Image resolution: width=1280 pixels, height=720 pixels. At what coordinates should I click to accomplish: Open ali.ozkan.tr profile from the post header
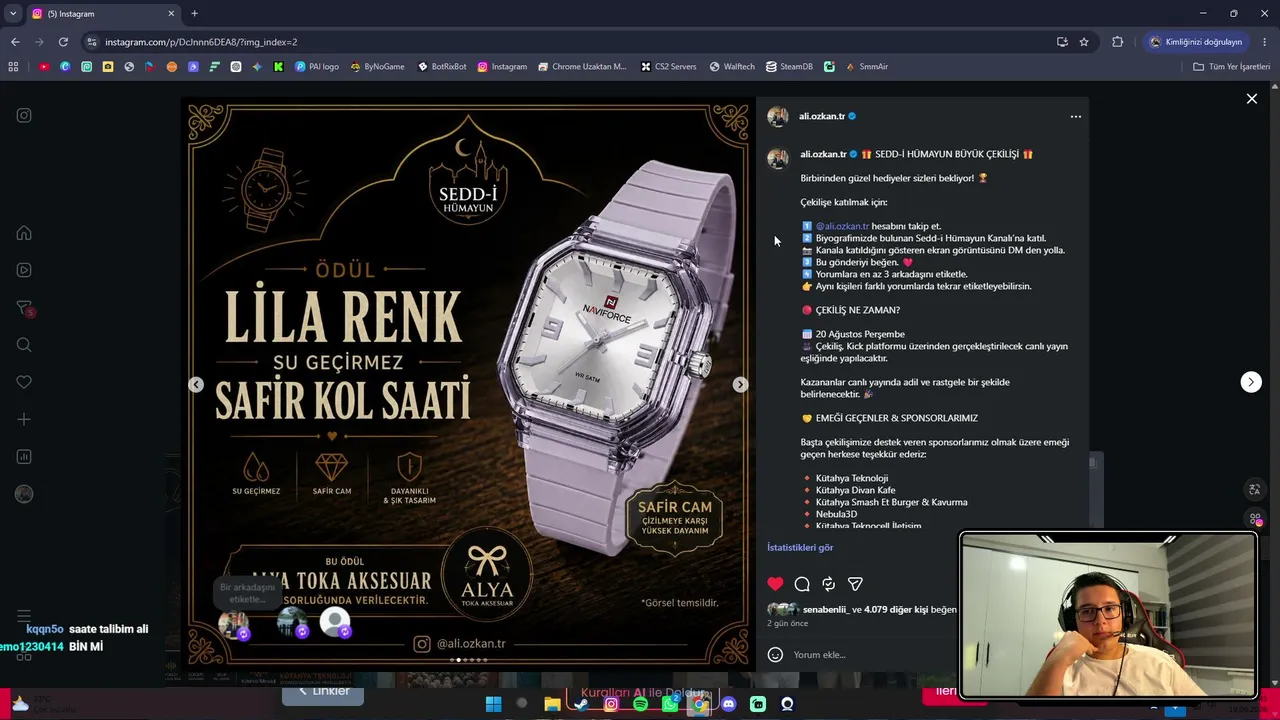point(822,117)
